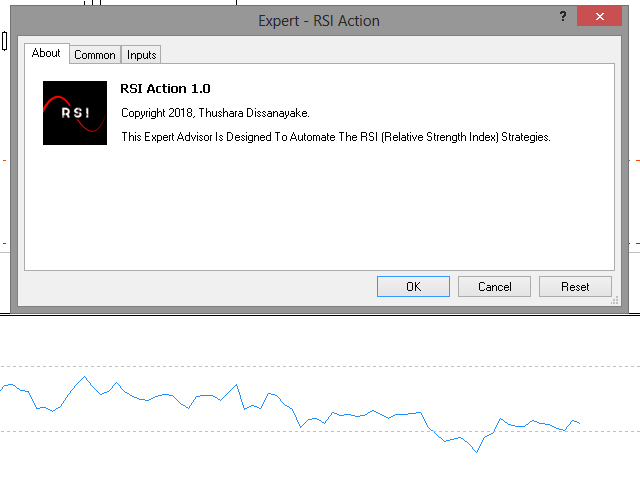Confirm with the OK button
This screenshot has width=640, height=480.
click(413, 287)
